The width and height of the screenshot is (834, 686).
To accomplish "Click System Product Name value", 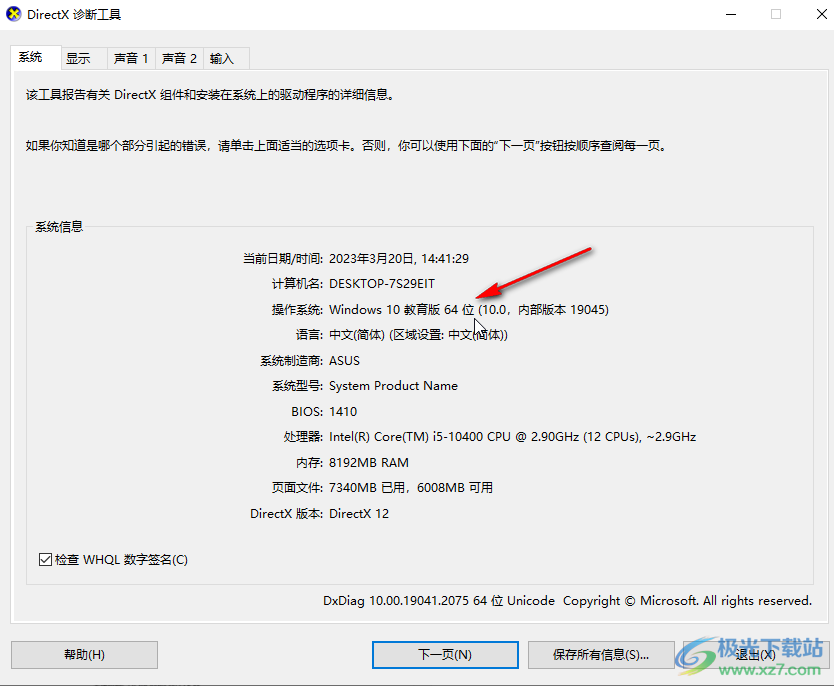I will (394, 386).
